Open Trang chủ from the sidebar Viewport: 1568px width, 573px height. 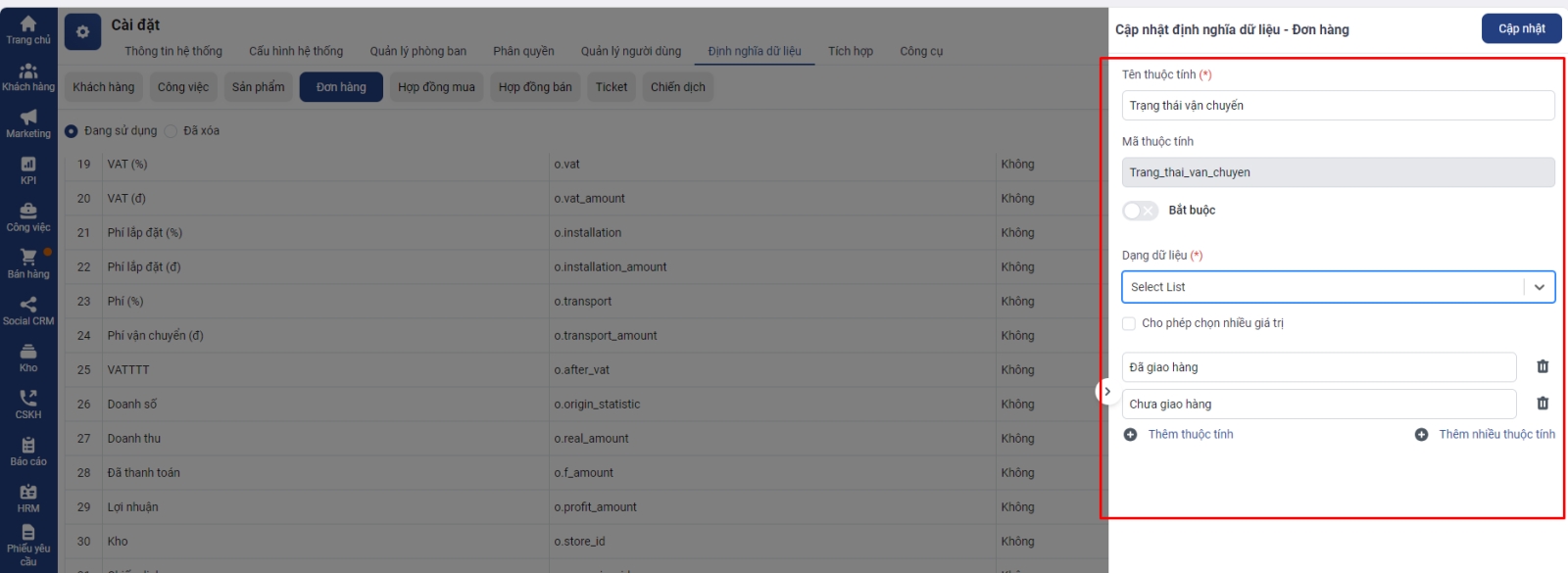coord(28,29)
